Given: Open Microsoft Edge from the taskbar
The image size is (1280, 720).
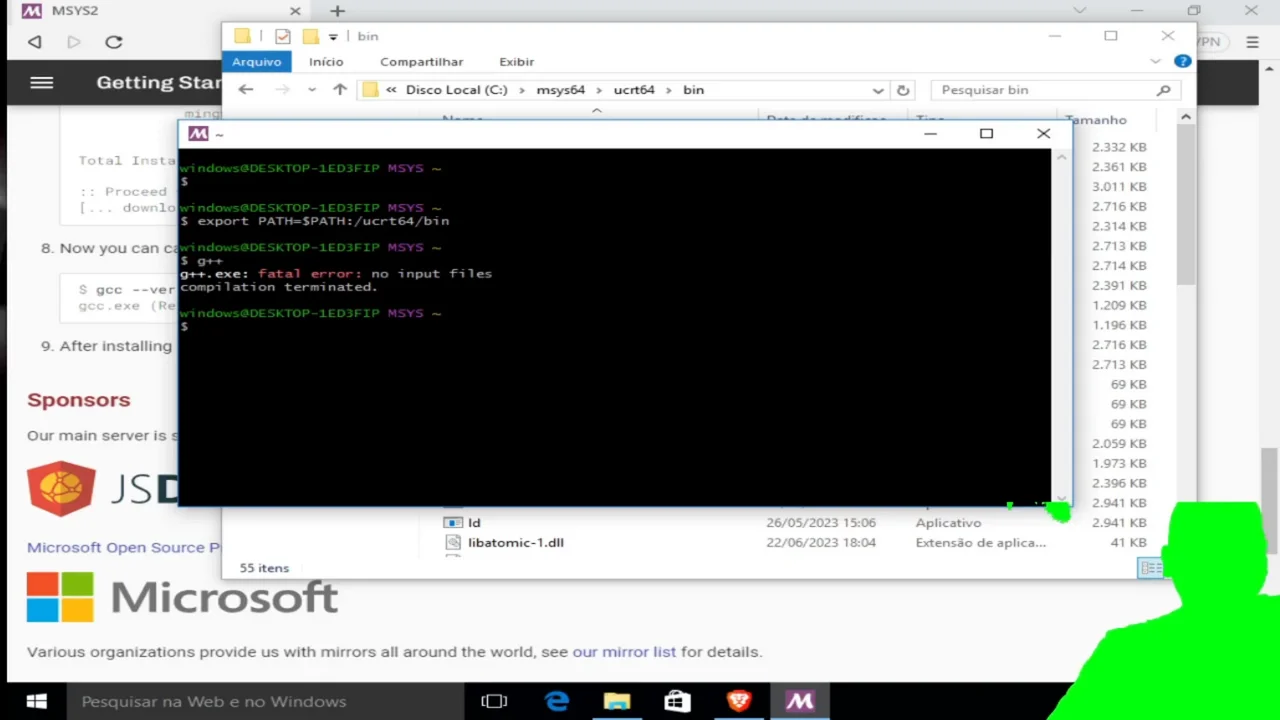Looking at the screenshot, I should click(x=557, y=701).
